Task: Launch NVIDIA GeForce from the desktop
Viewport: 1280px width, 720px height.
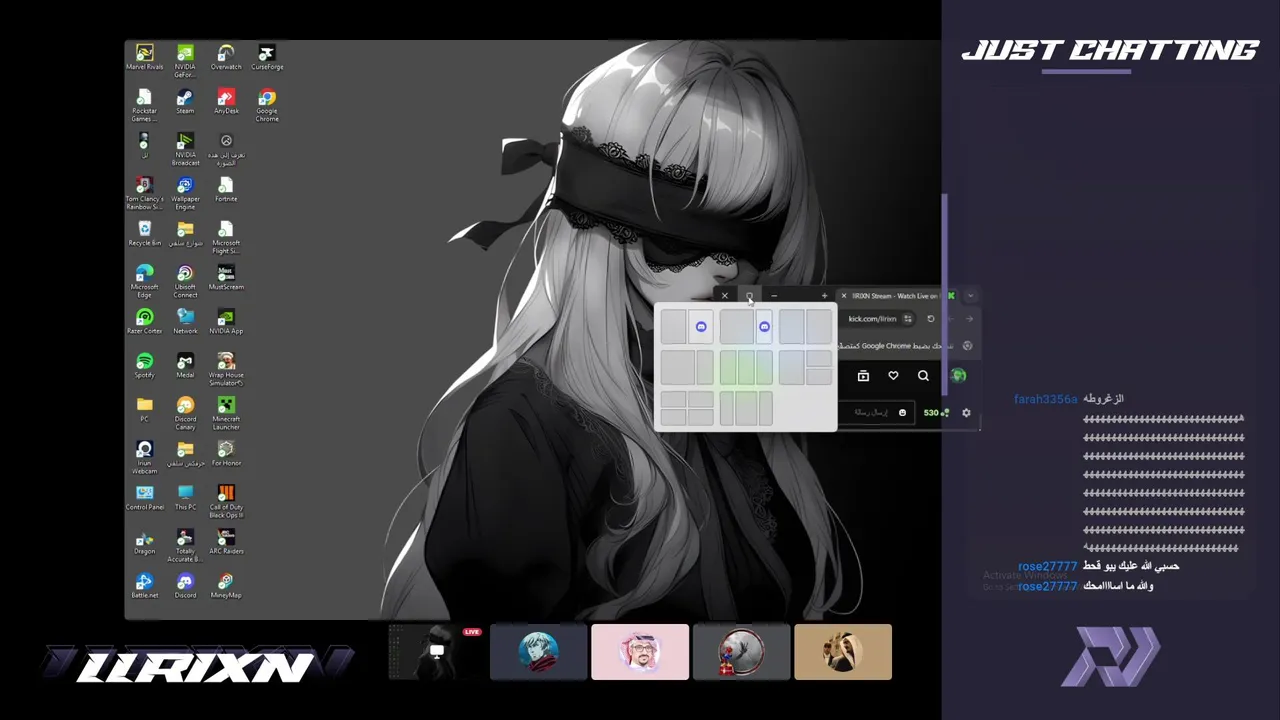Action: click(x=185, y=61)
